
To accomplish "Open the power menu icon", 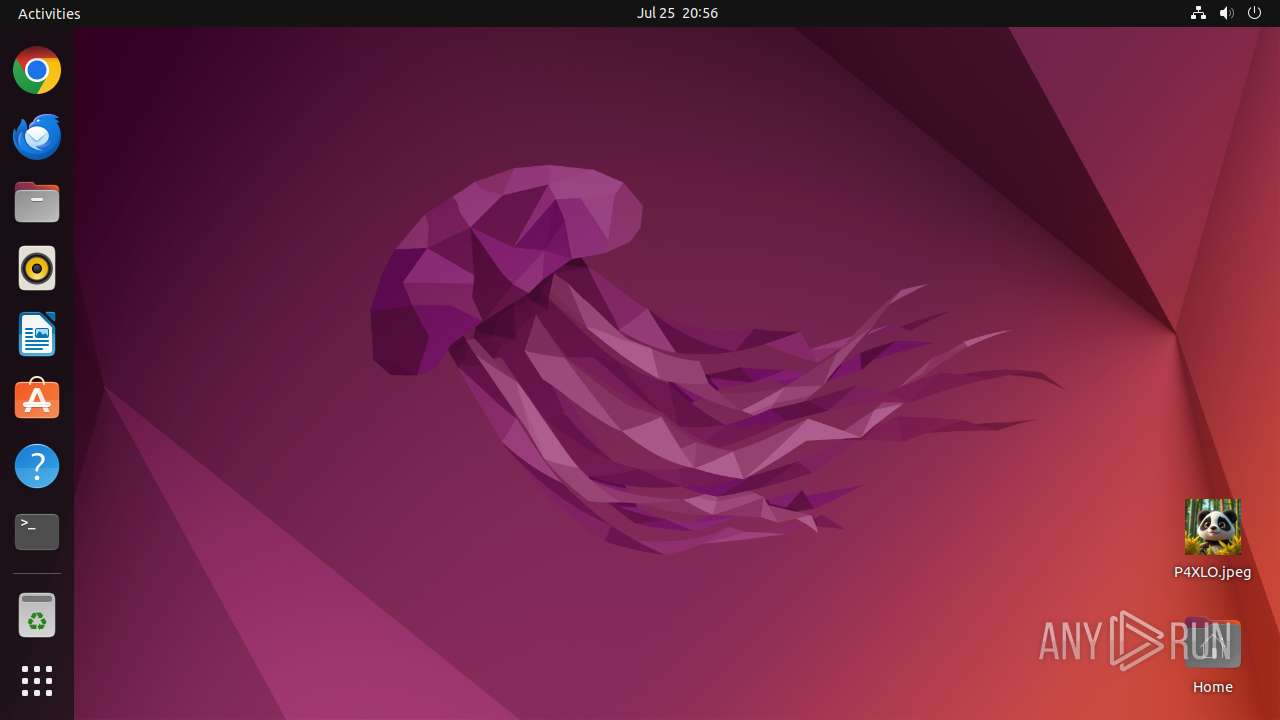I will [1255, 13].
